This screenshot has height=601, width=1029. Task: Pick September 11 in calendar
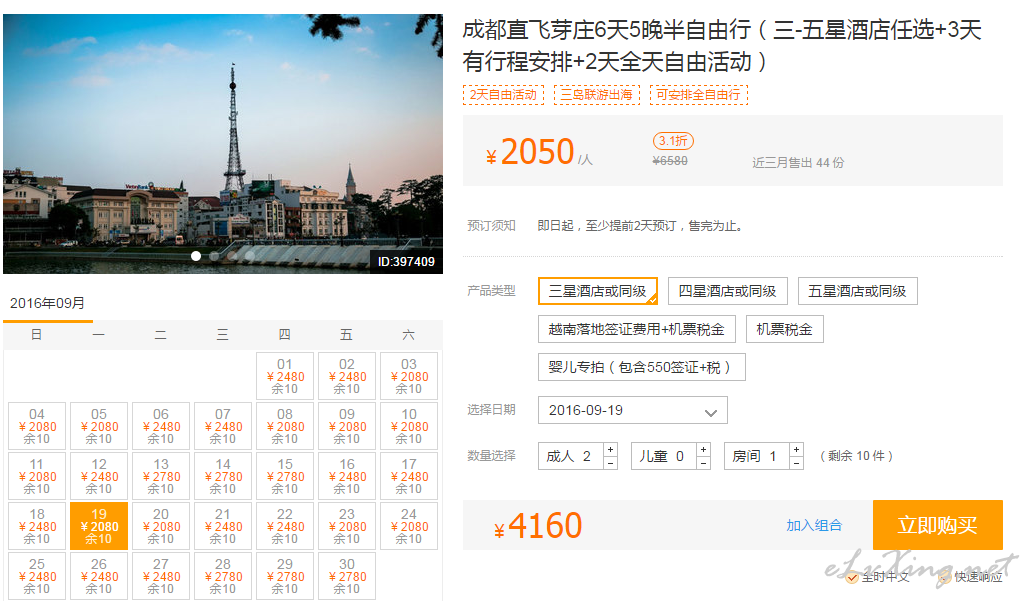37,476
